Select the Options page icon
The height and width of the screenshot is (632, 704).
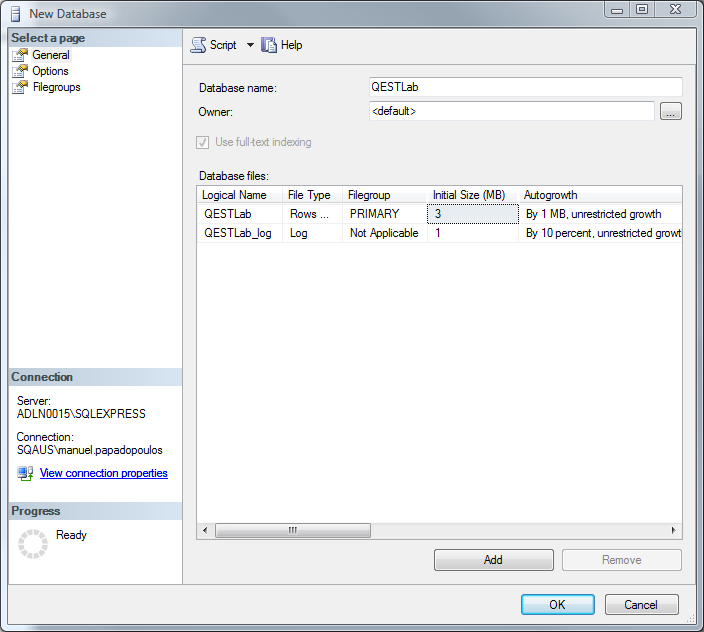(x=20, y=71)
